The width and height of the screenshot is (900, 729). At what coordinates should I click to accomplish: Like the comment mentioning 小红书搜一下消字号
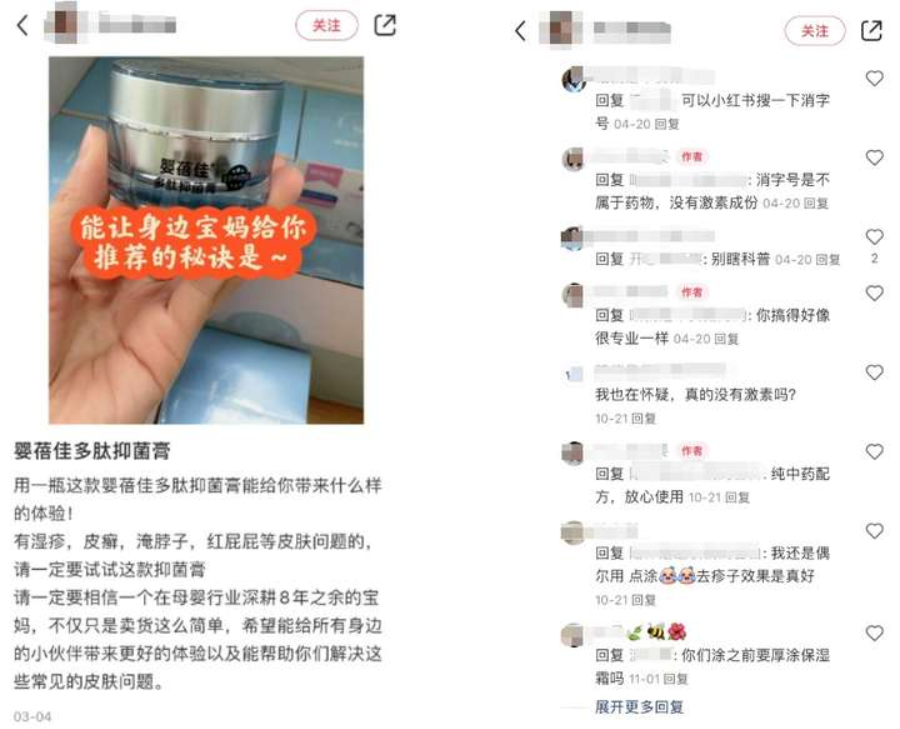pos(874,78)
